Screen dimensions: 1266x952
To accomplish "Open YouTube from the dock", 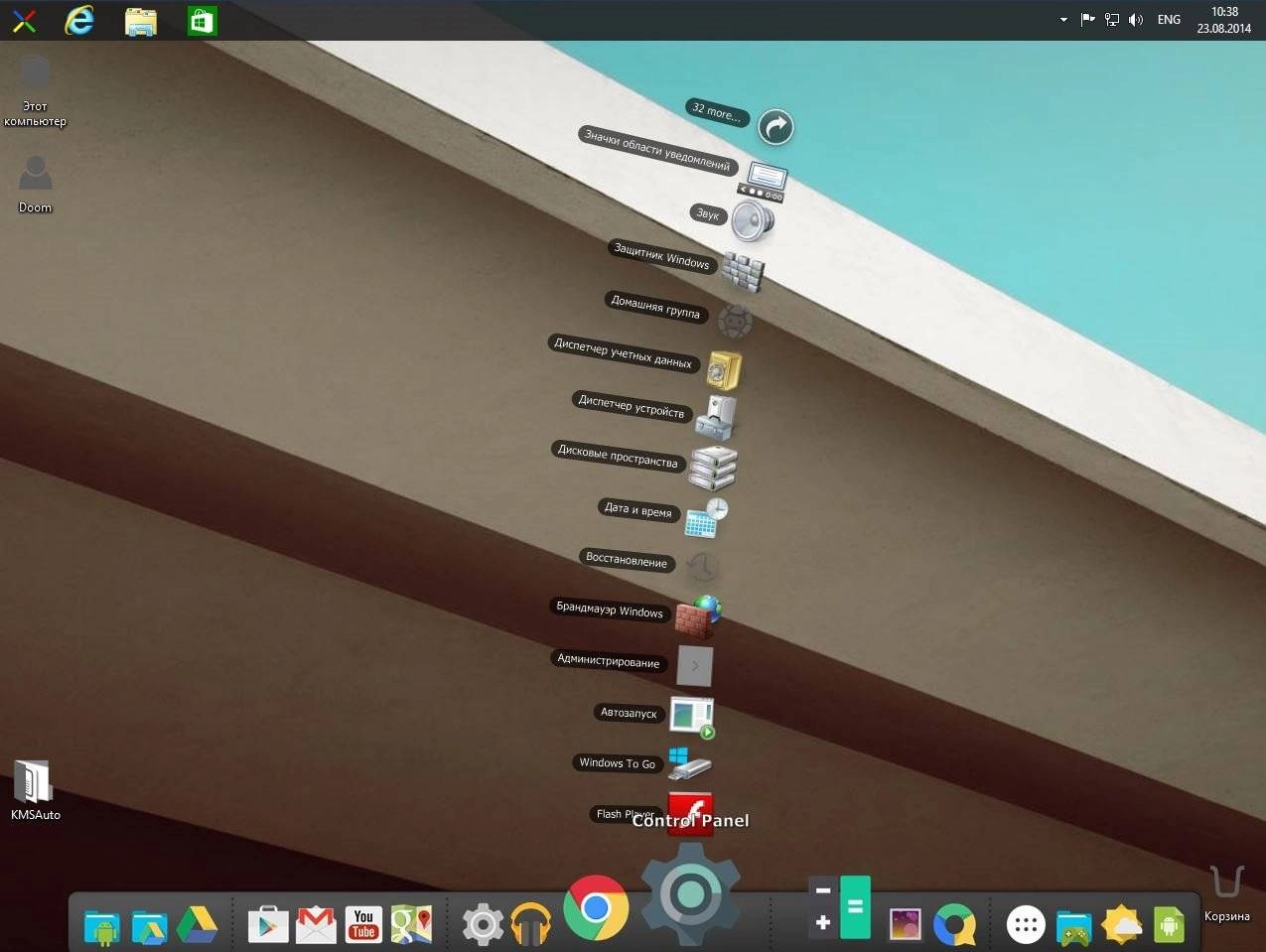I will pos(363,924).
